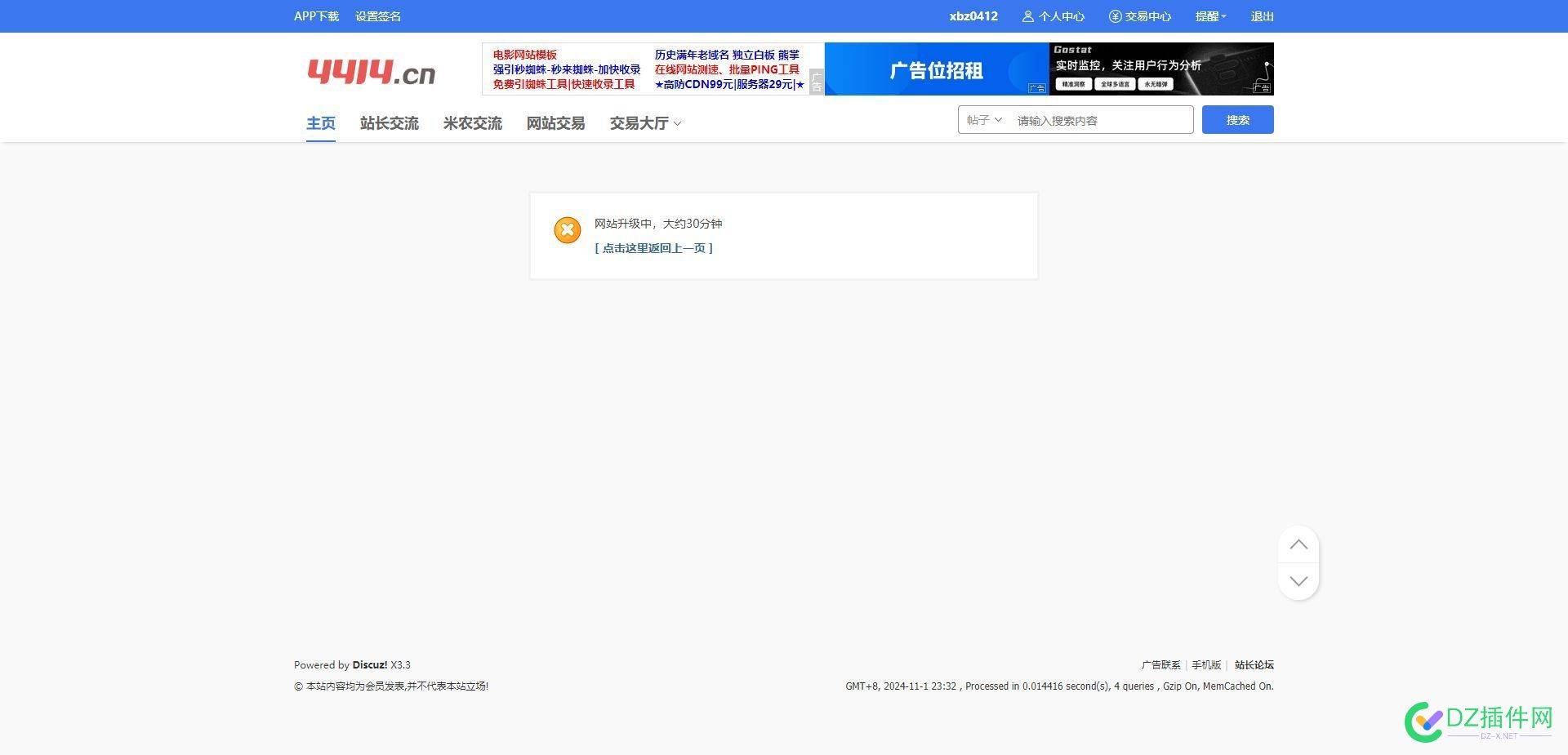Open the xbz0412 user profile
This screenshot has height=755, width=1568.
click(973, 16)
